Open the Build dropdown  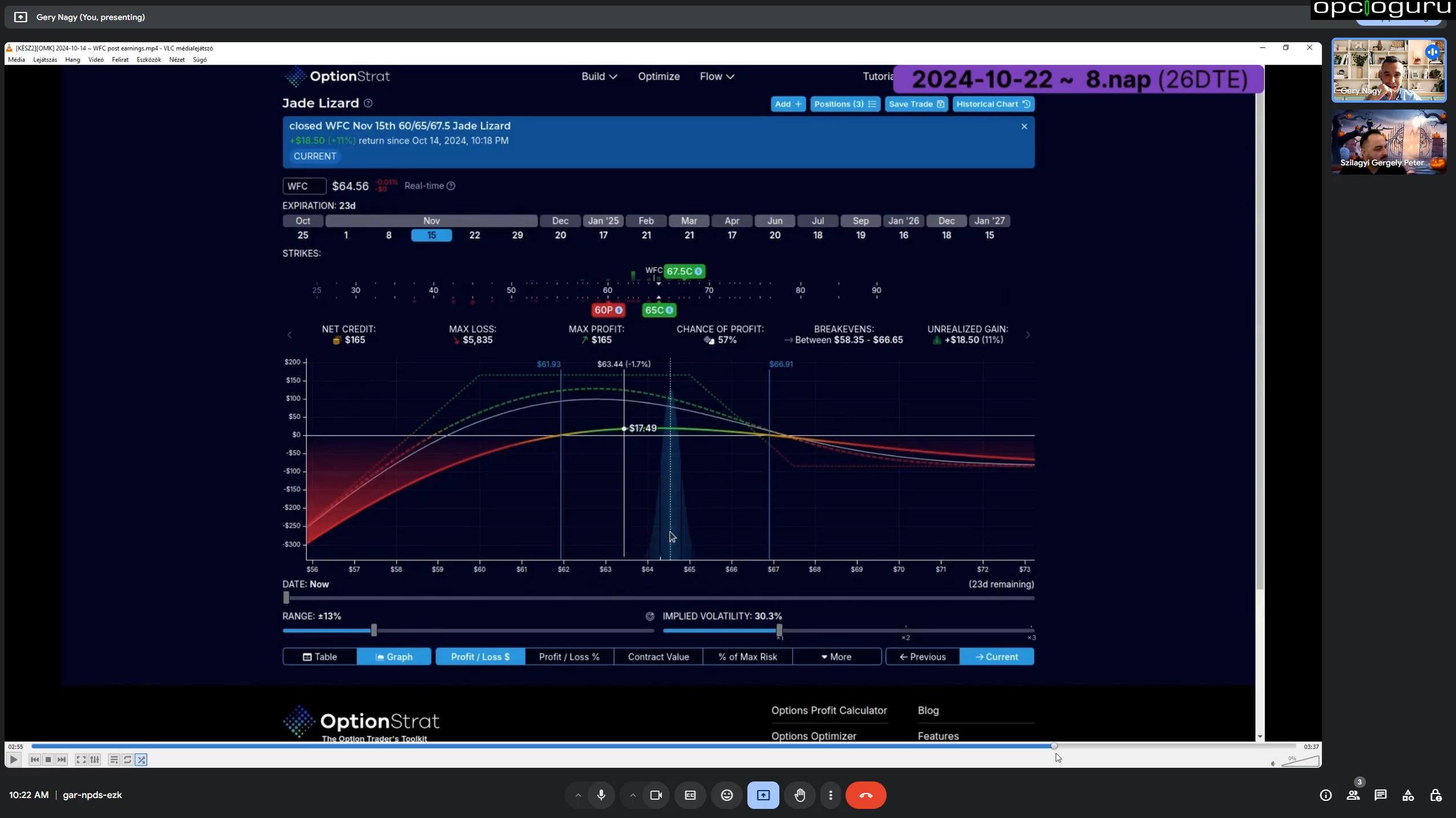[599, 76]
